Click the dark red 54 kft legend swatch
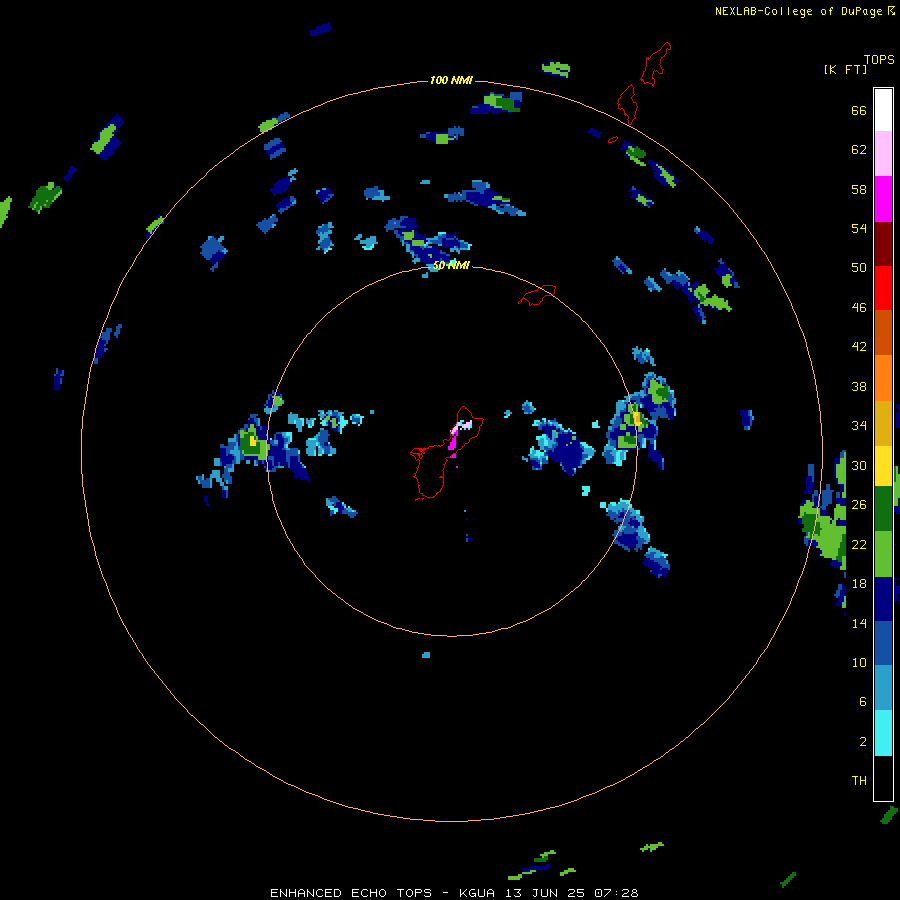 point(883,243)
